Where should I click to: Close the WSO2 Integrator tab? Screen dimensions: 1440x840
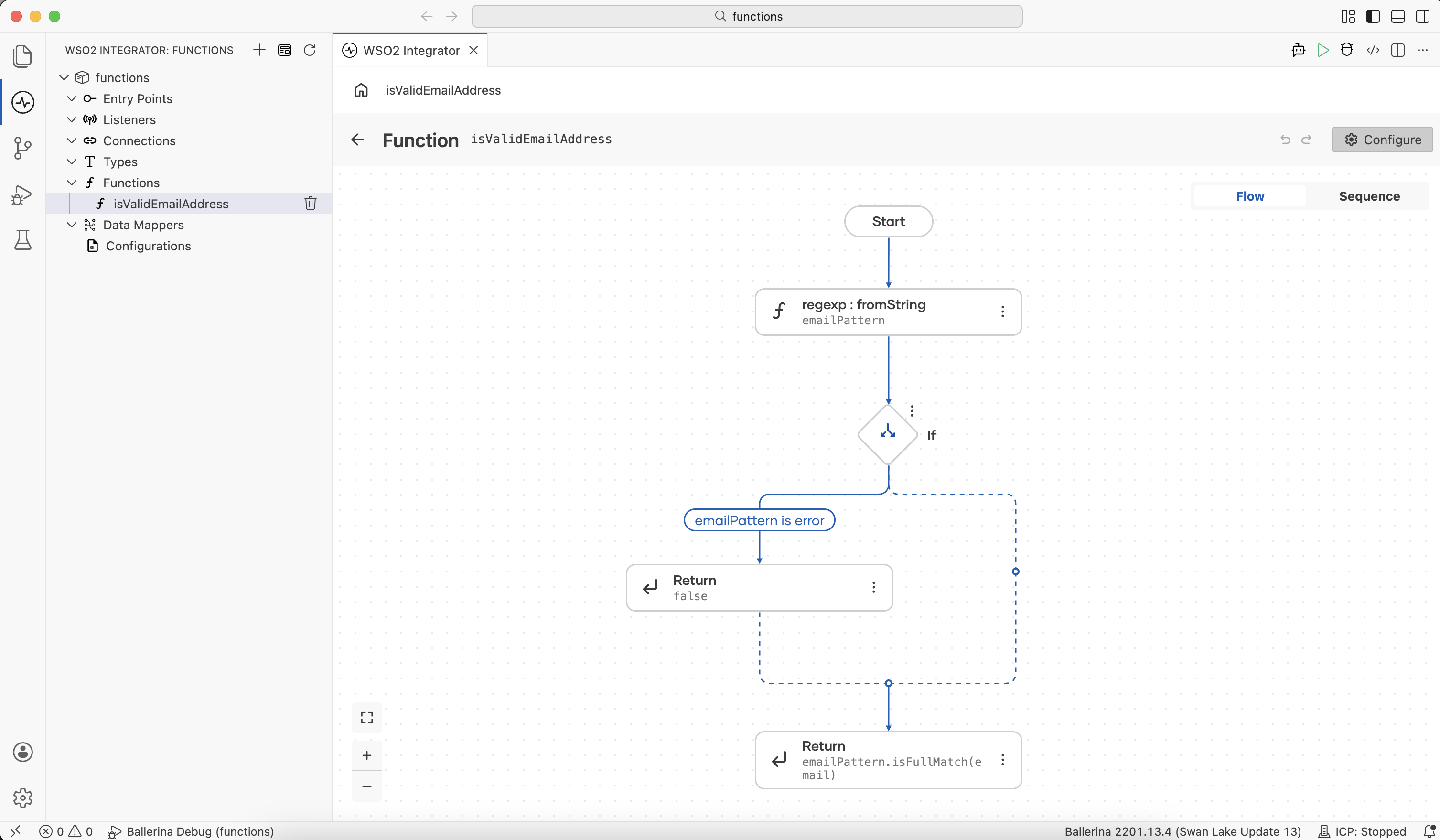pos(474,50)
